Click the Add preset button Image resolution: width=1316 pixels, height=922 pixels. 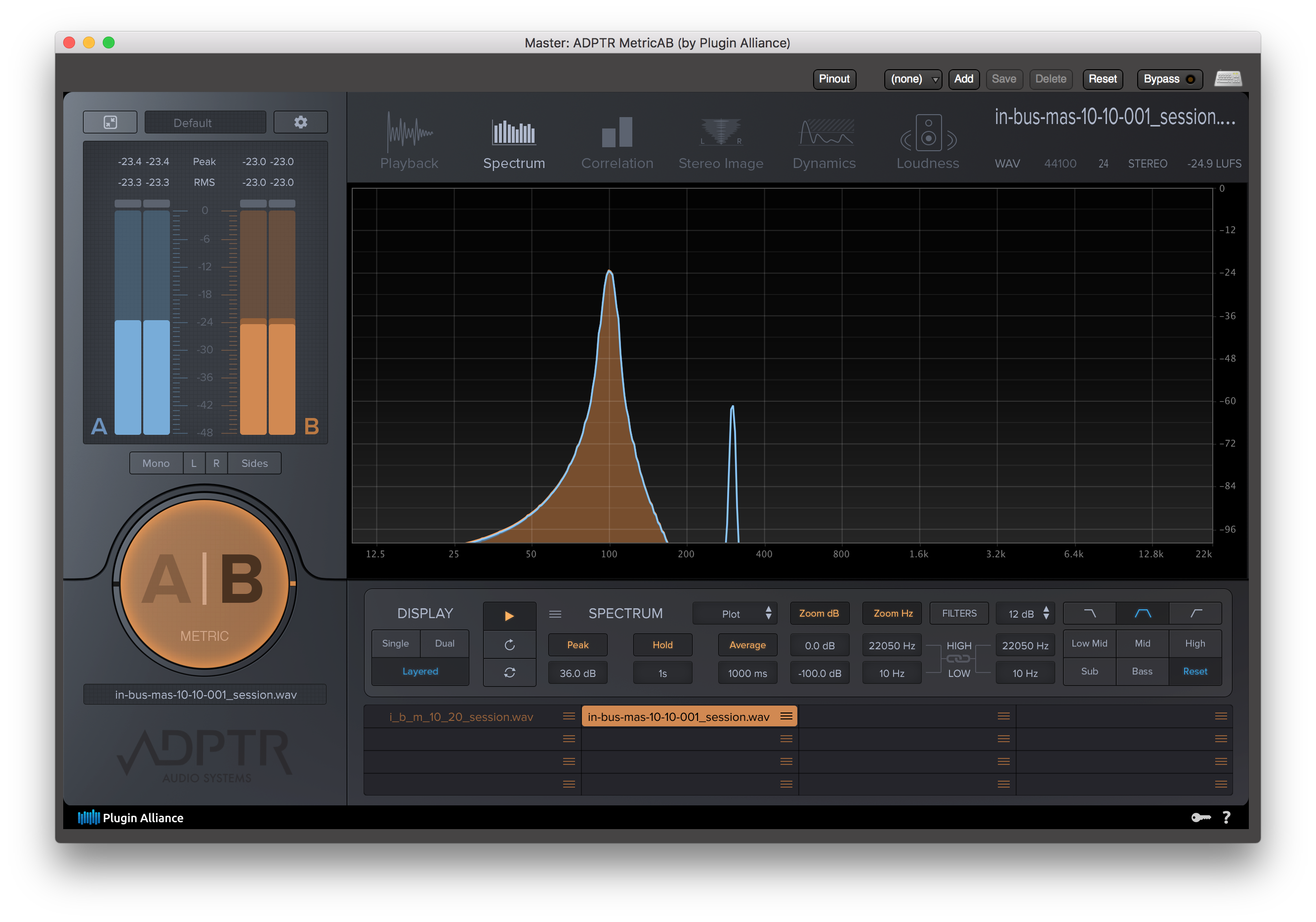(963, 79)
